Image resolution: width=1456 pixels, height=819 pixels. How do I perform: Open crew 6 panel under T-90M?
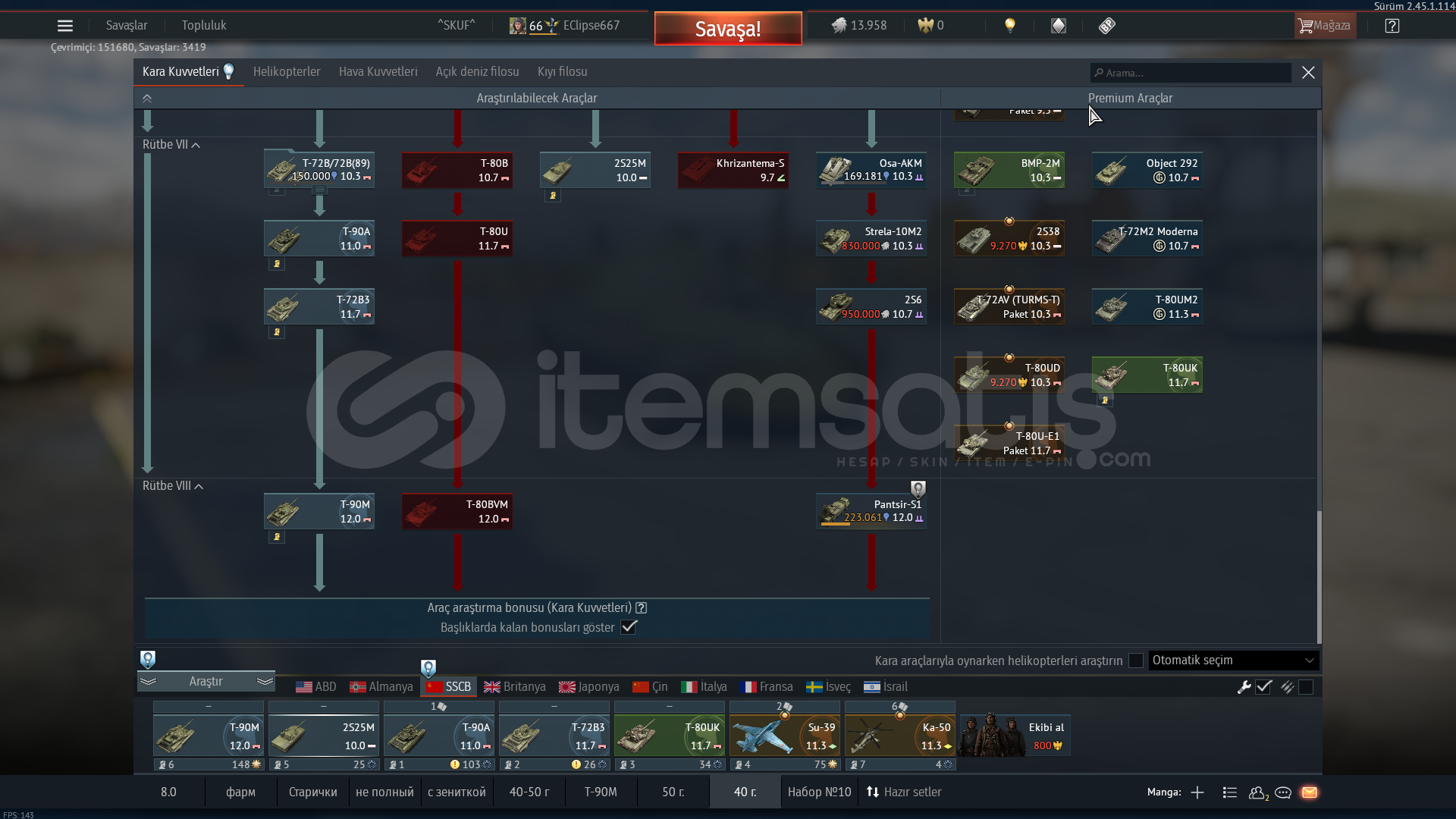(x=209, y=764)
